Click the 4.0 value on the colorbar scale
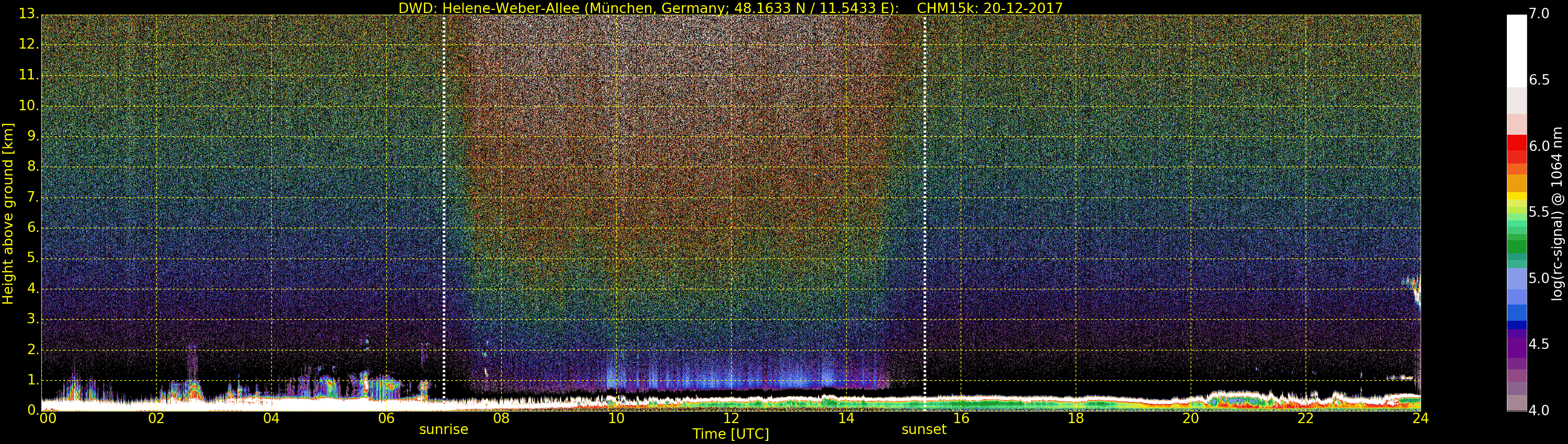This screenshot has width=1568, height=444. coord(1539,411)
